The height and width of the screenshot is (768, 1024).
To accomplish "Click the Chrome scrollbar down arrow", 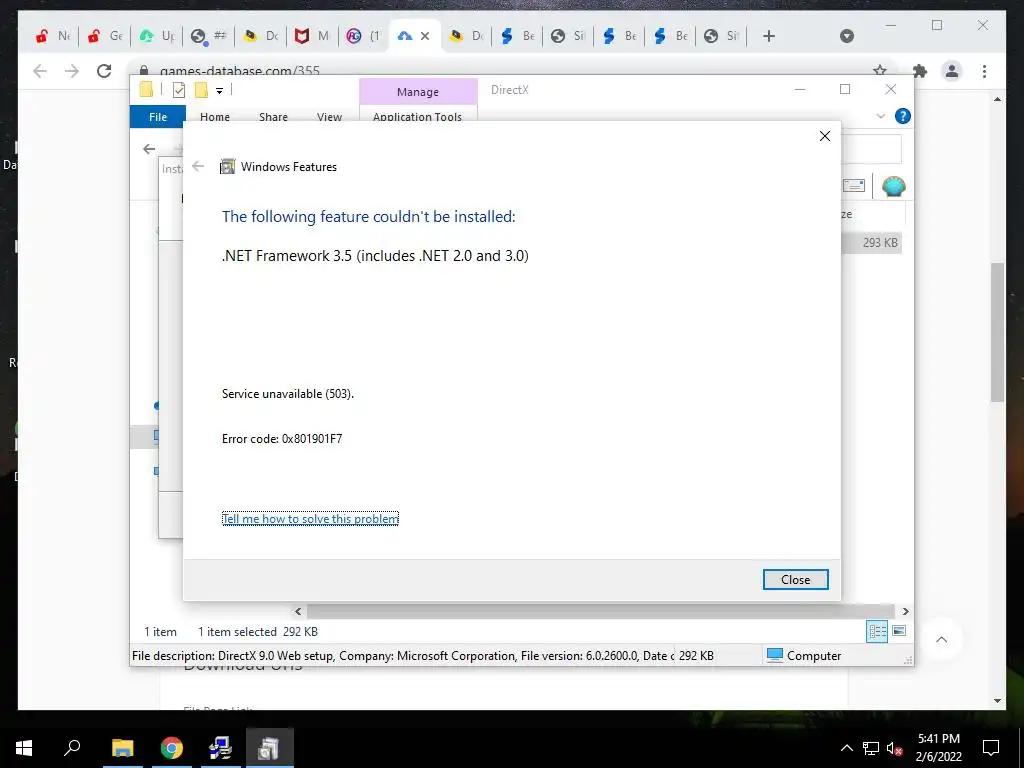I will pos(997,701).
